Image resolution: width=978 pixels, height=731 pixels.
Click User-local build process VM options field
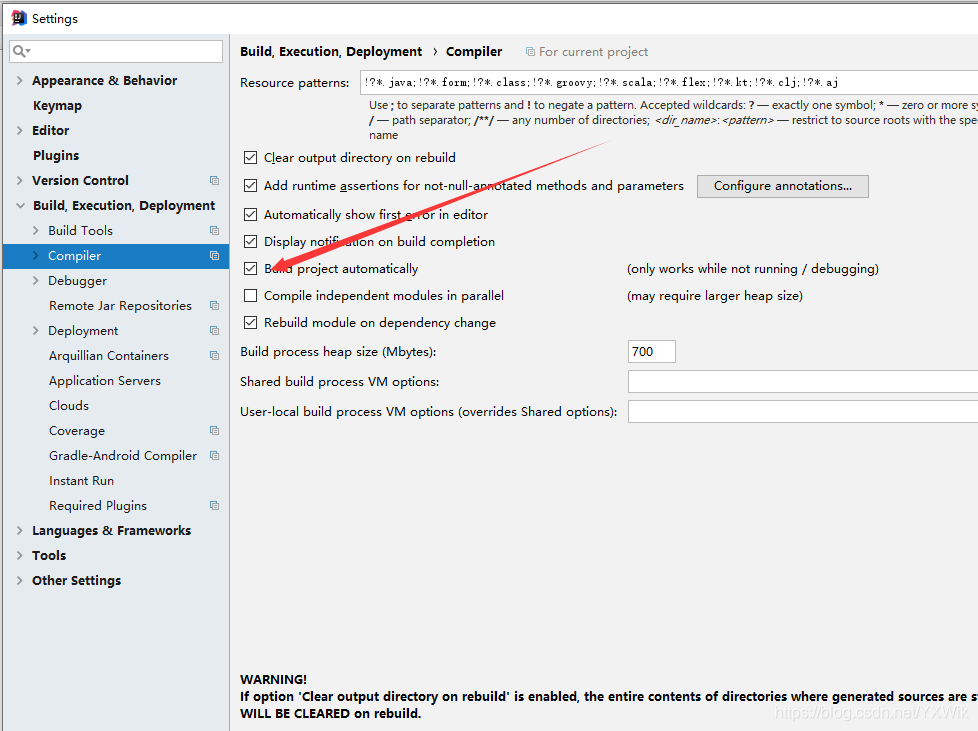pyautogui.click(x=803, y=412)
